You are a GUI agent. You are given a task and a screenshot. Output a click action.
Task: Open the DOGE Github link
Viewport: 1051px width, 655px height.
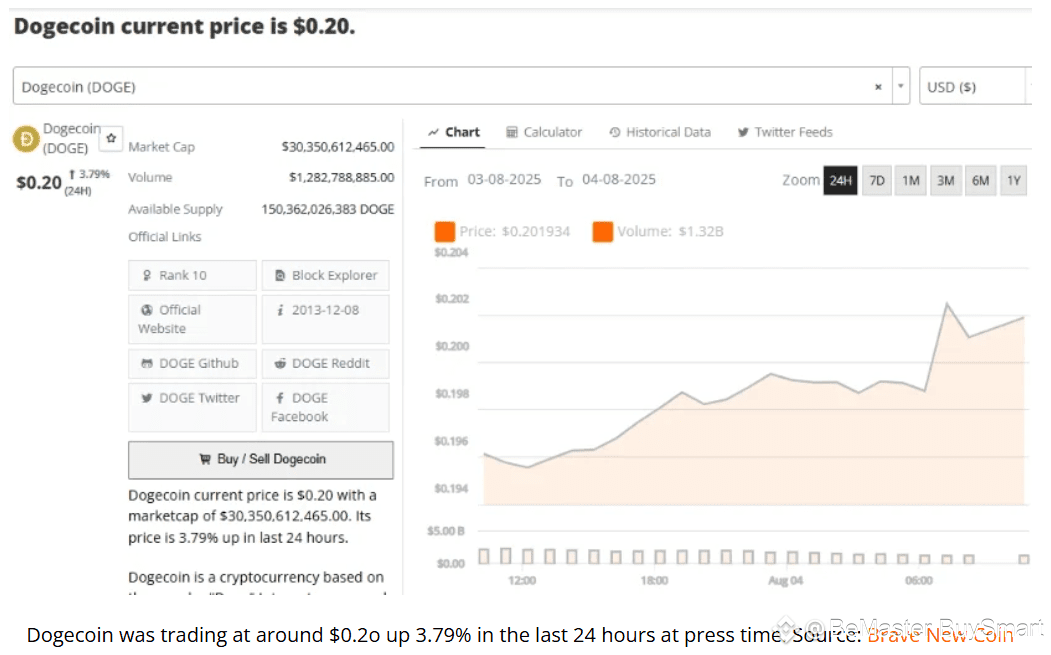point(192,363)
